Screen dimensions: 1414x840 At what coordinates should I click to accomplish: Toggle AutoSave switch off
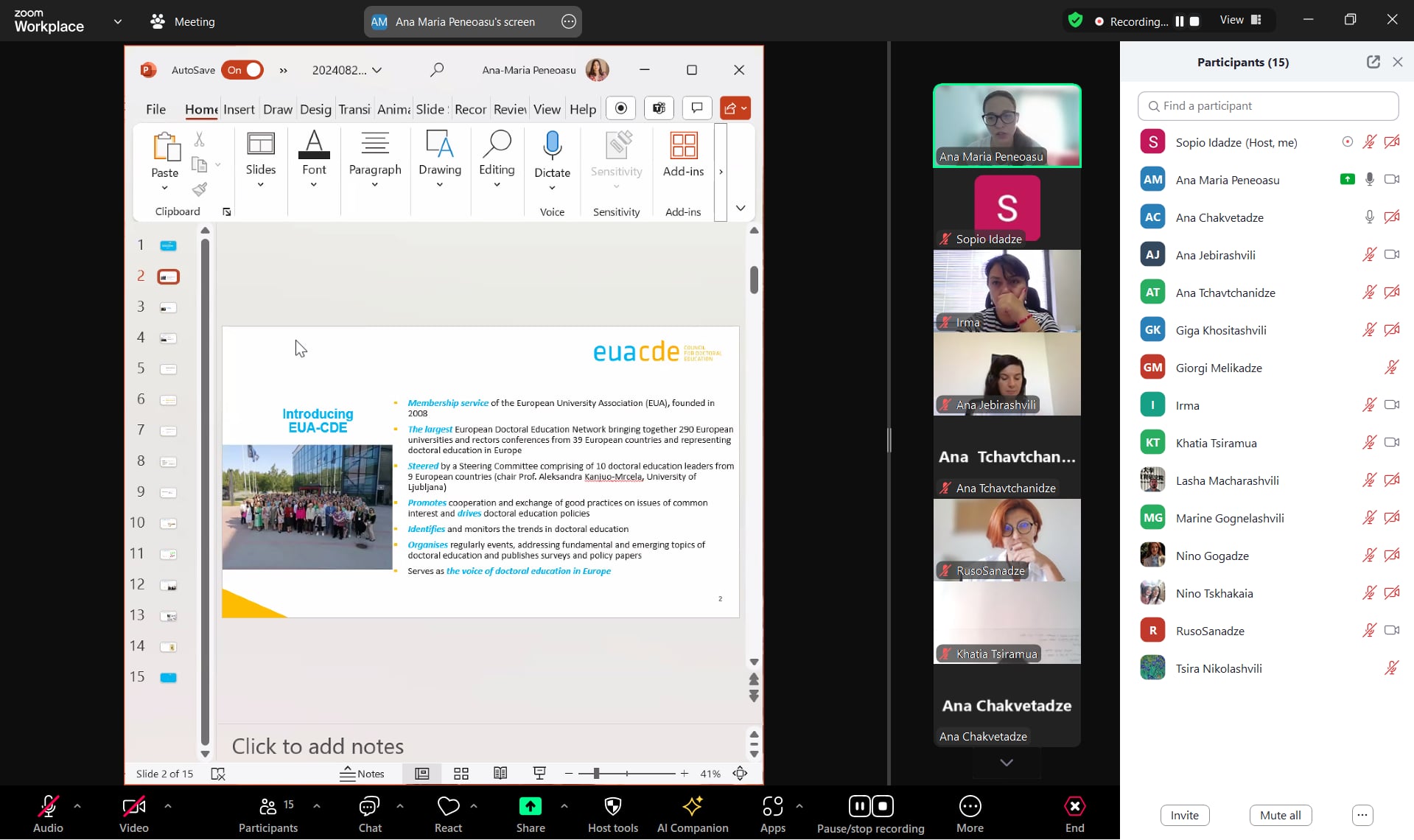tap(242, 70)
